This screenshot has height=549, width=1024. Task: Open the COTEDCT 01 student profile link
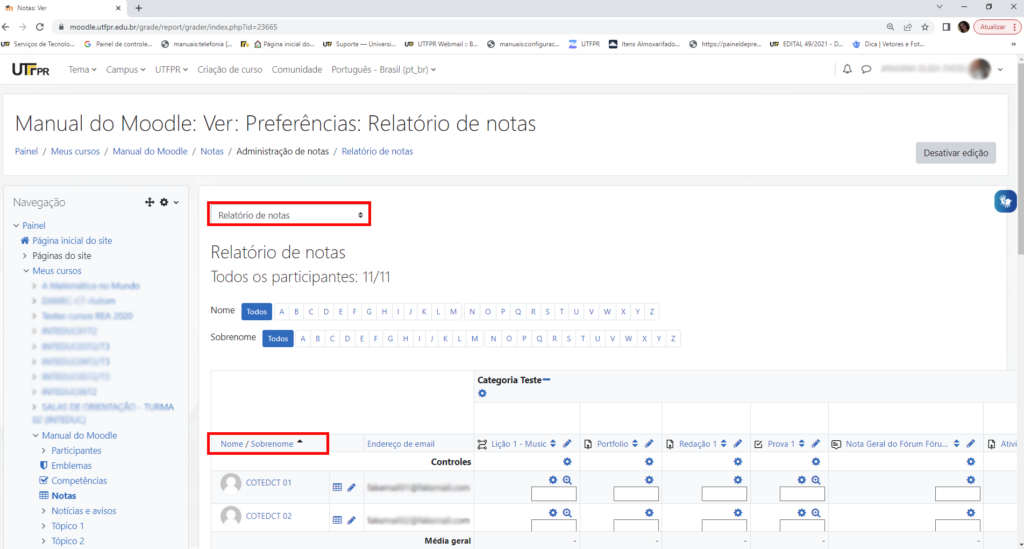268,482
